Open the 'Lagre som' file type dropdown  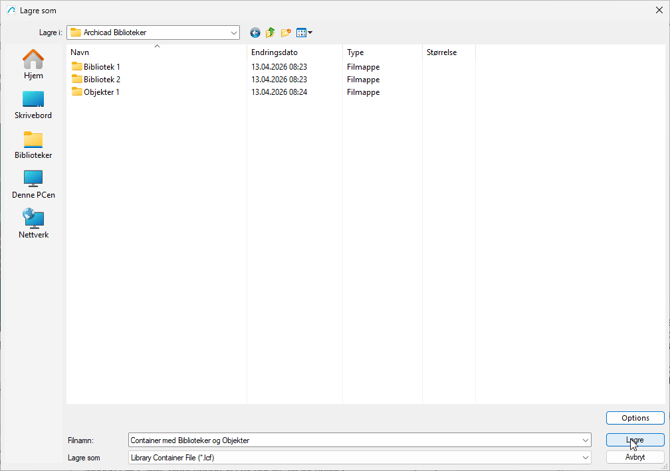pos(585,458)
